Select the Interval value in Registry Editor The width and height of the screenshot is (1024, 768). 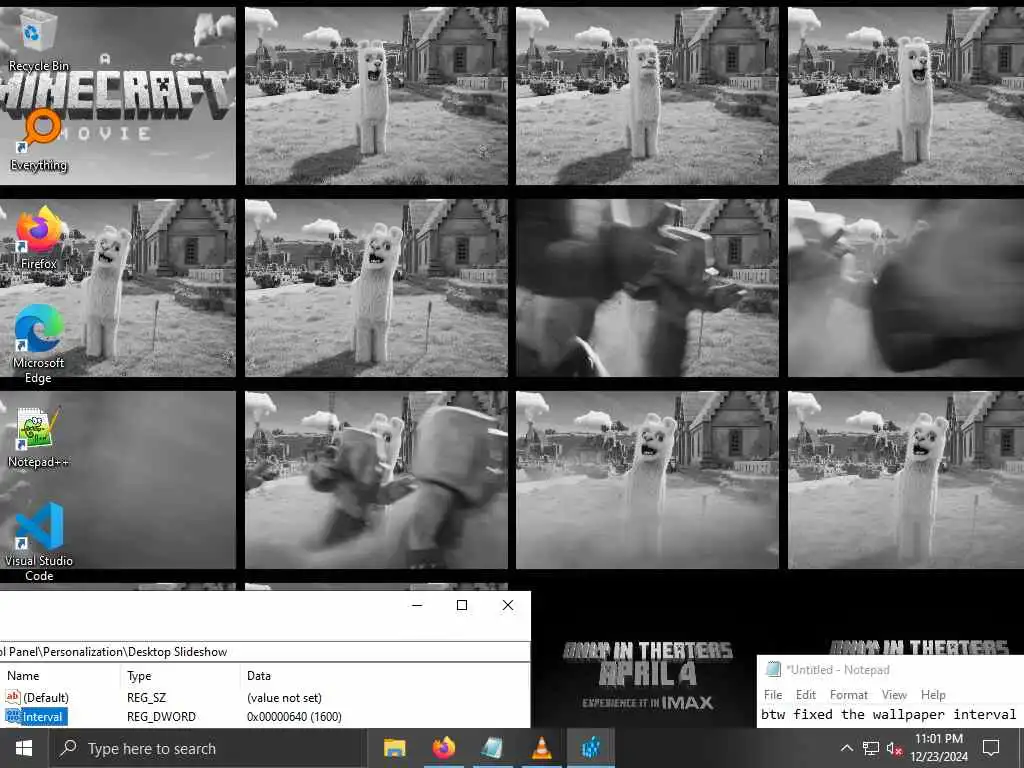42,717
